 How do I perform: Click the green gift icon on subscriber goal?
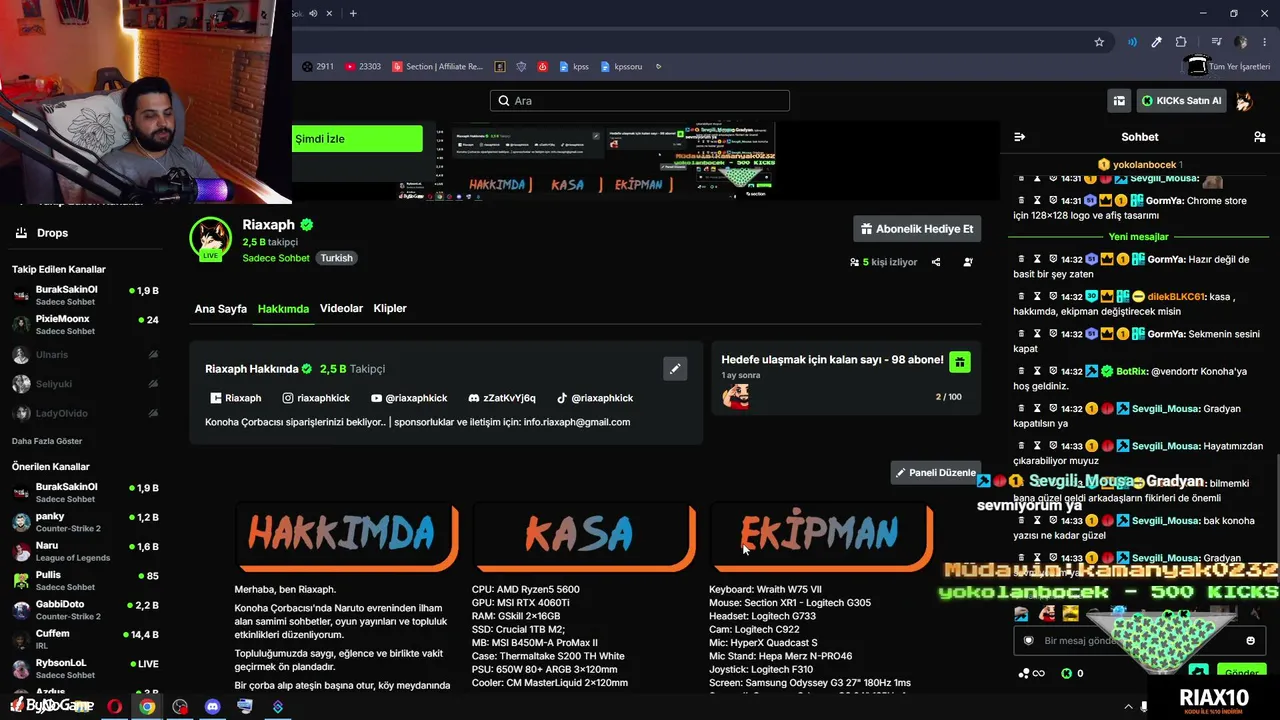959,362
